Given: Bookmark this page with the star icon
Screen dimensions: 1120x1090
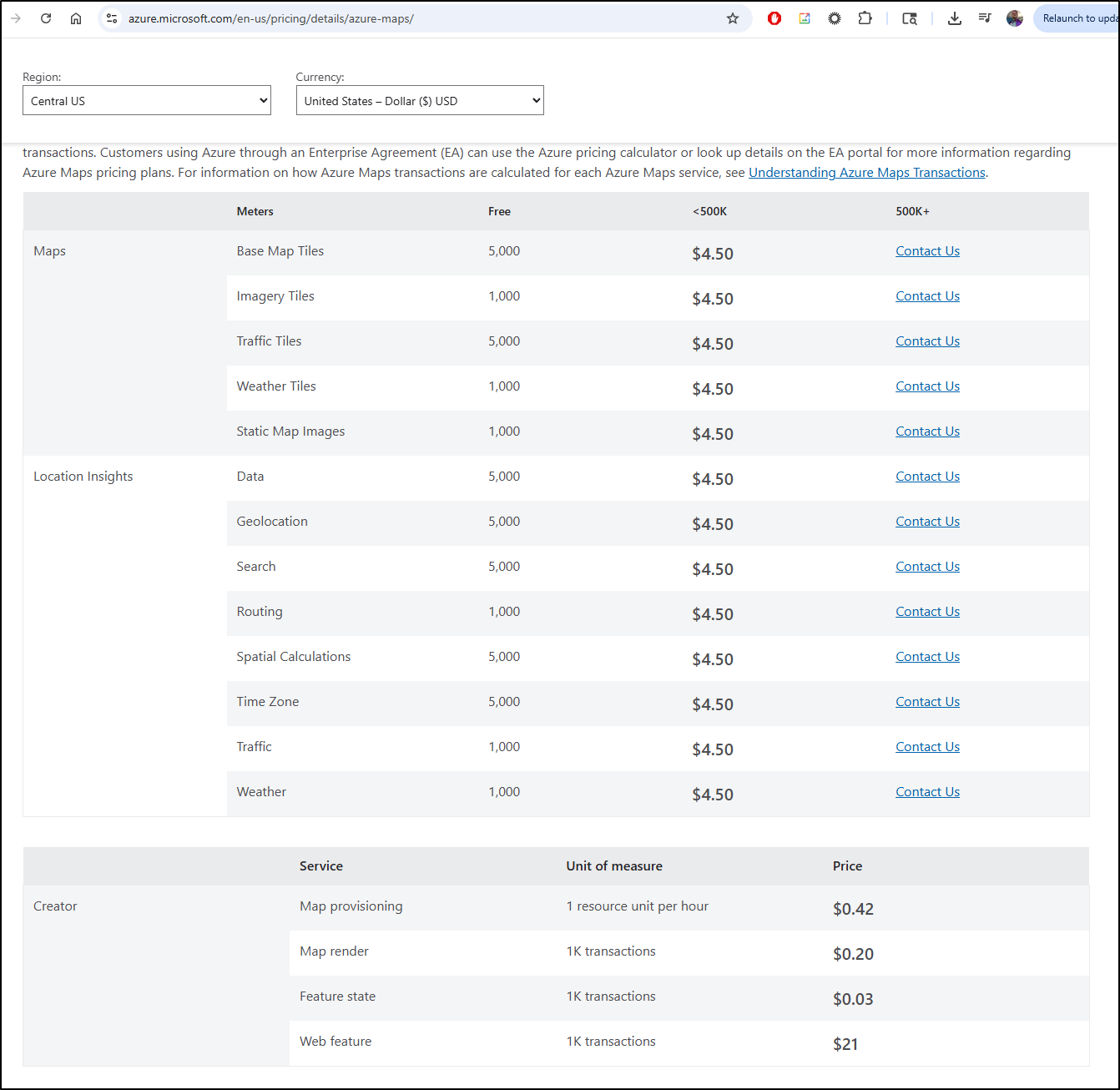Looking at the screenshot, I should coord(733,18).
